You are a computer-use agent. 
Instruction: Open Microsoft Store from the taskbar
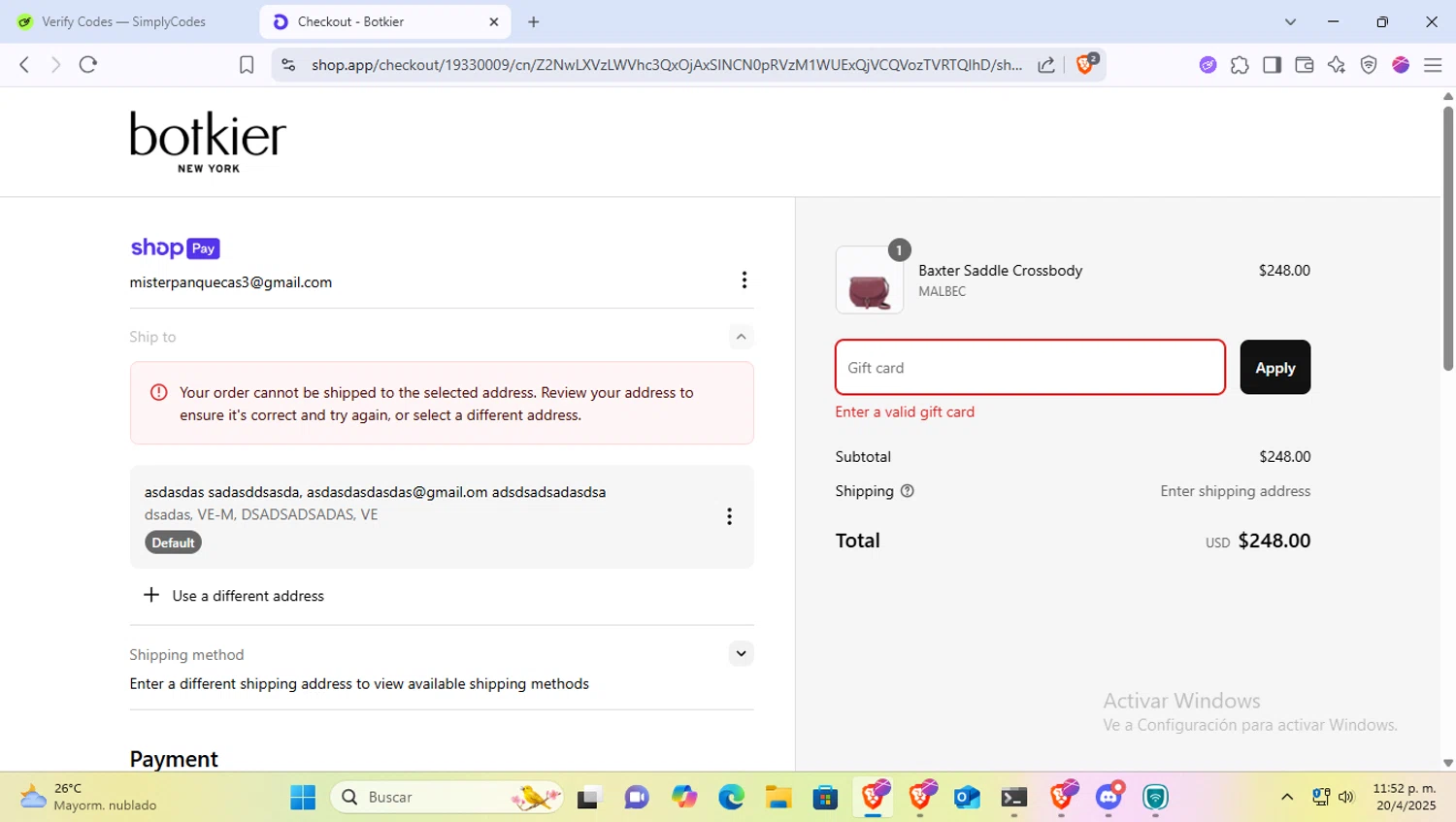tap(825, 797)
